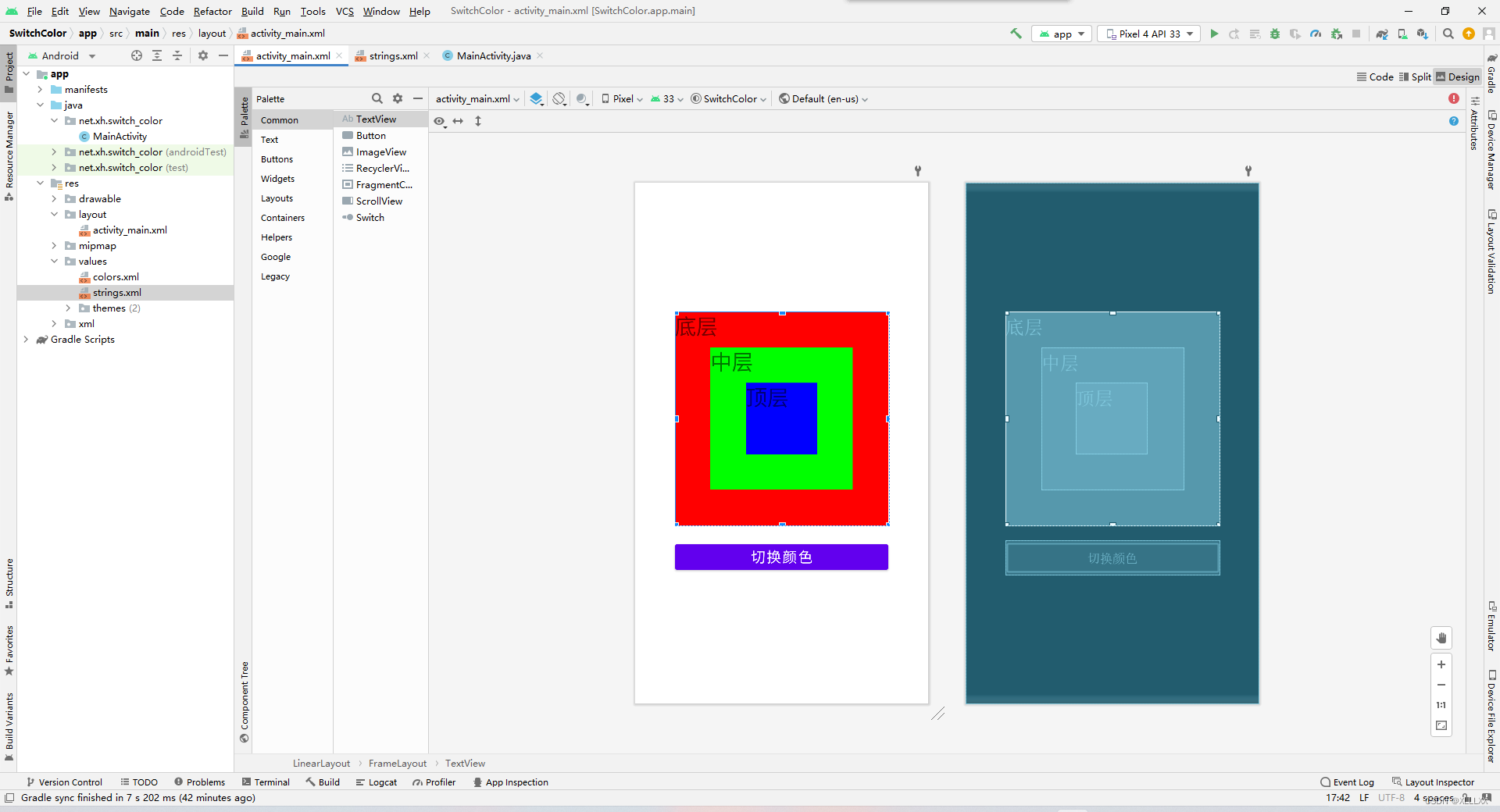Image resolution: width=1500 pixels, height=812 pixels.
Task: Click the Select Opened File target icon
Action: [137, 55]
